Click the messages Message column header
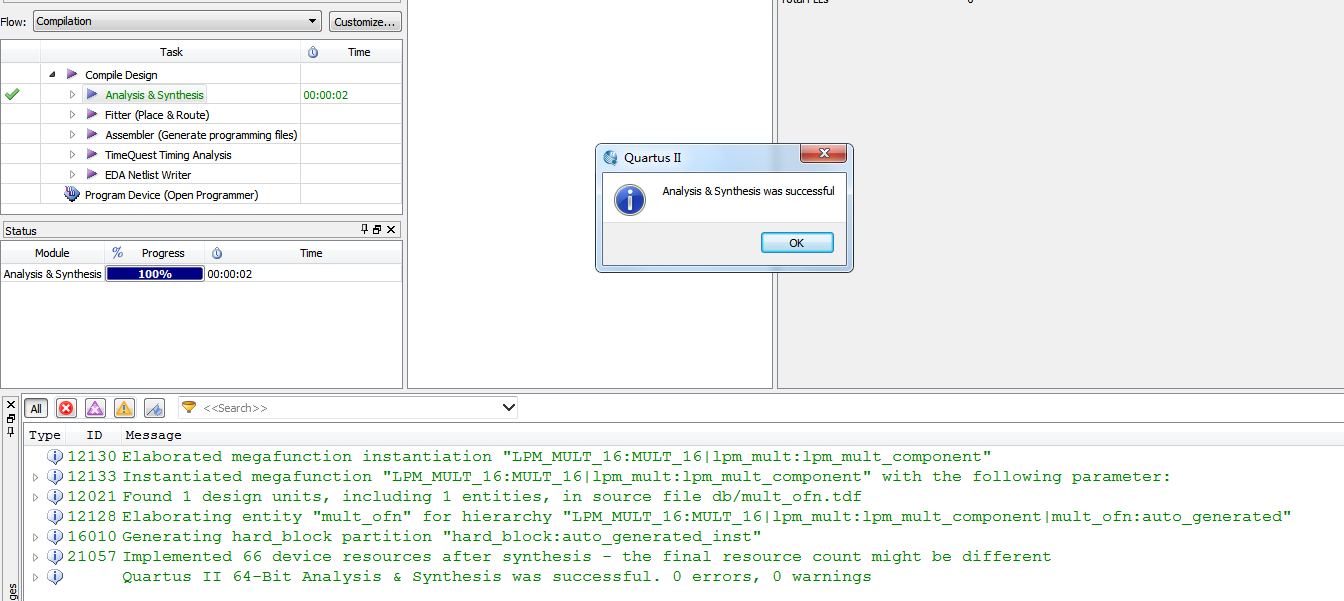Image resolution: width=1344 pixels, height=601 pixels. pos(154,435)
